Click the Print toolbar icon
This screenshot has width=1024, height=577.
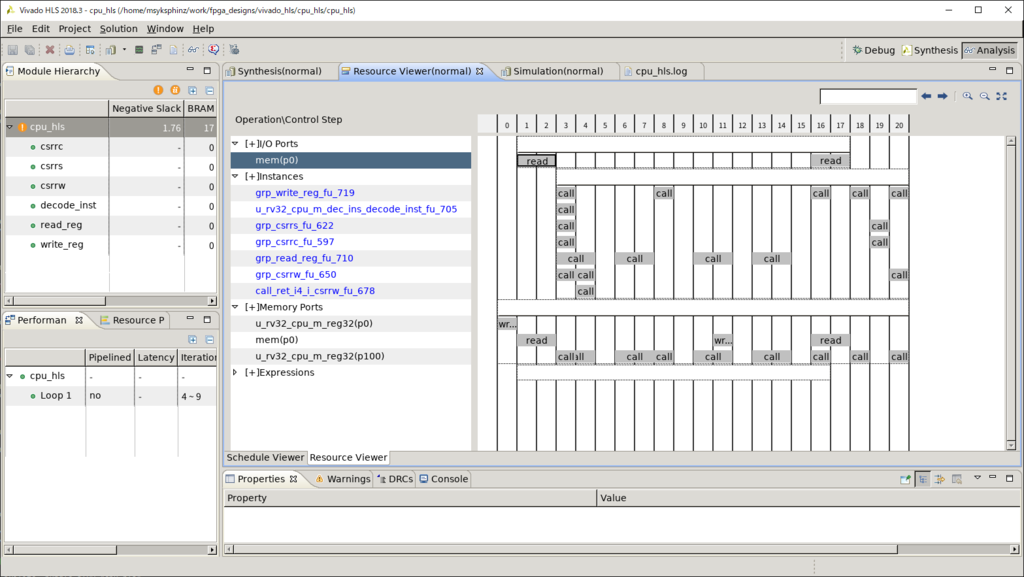tap(69, 50)
